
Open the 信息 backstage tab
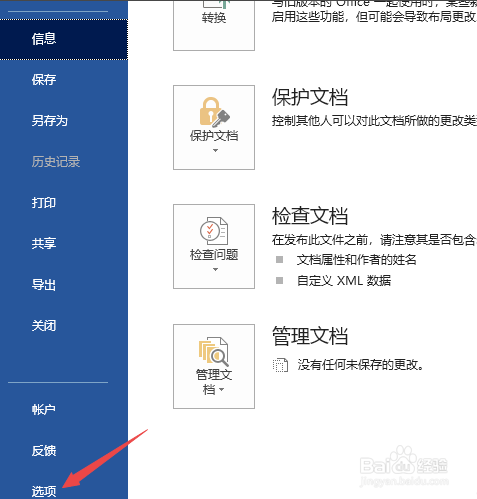click(x=64, y=39)
